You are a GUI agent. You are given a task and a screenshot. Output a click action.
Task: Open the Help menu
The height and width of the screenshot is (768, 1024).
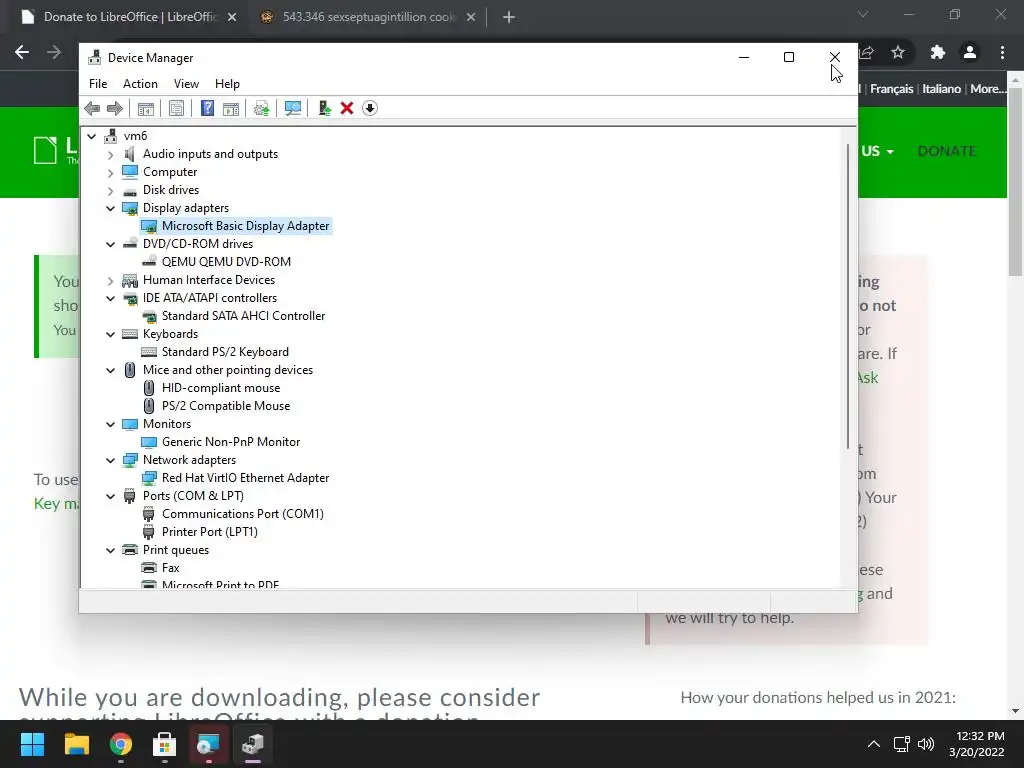227,84
